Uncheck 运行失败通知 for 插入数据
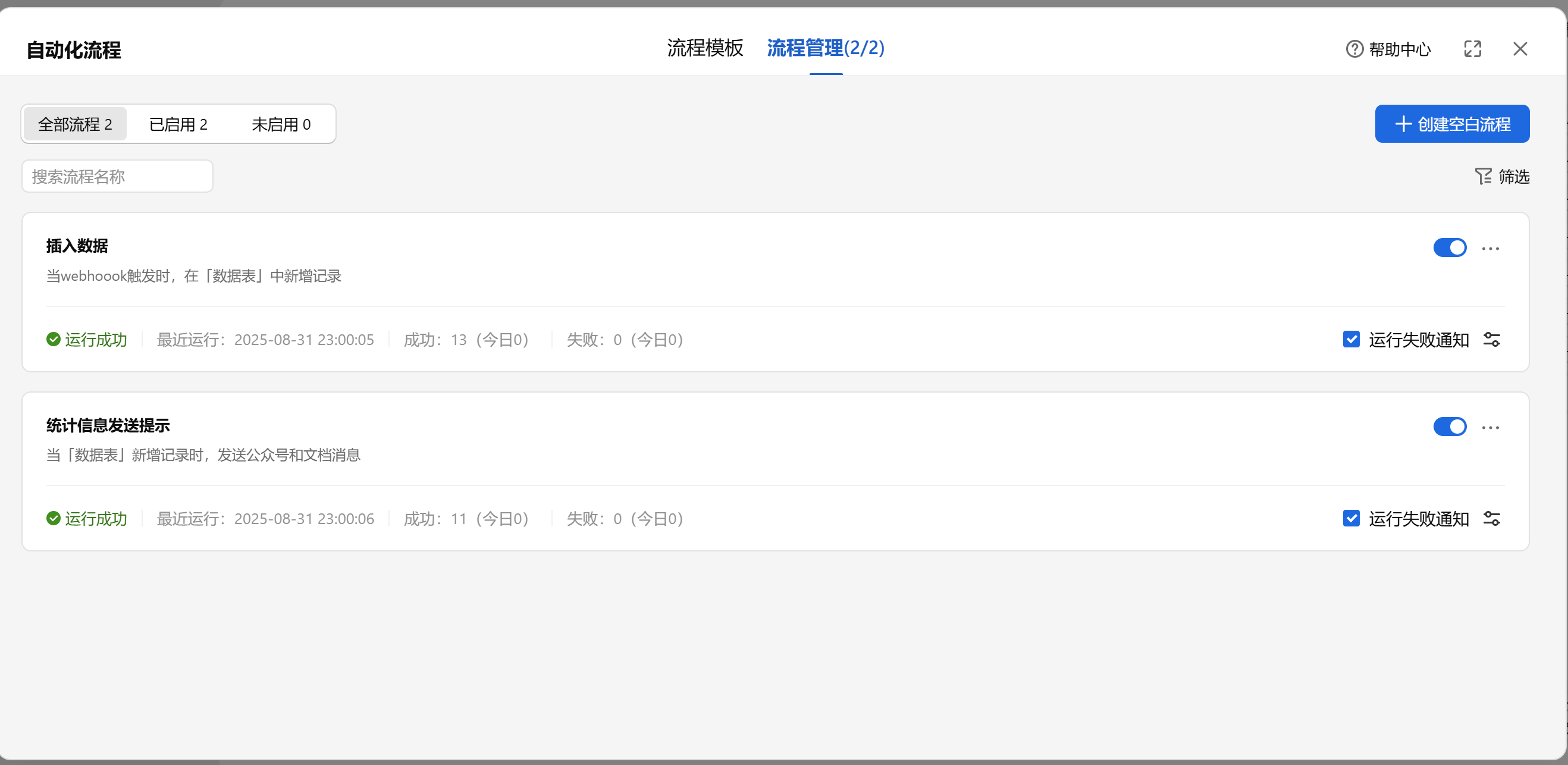Screen dimensions: 1568x765 point(1351,340)
